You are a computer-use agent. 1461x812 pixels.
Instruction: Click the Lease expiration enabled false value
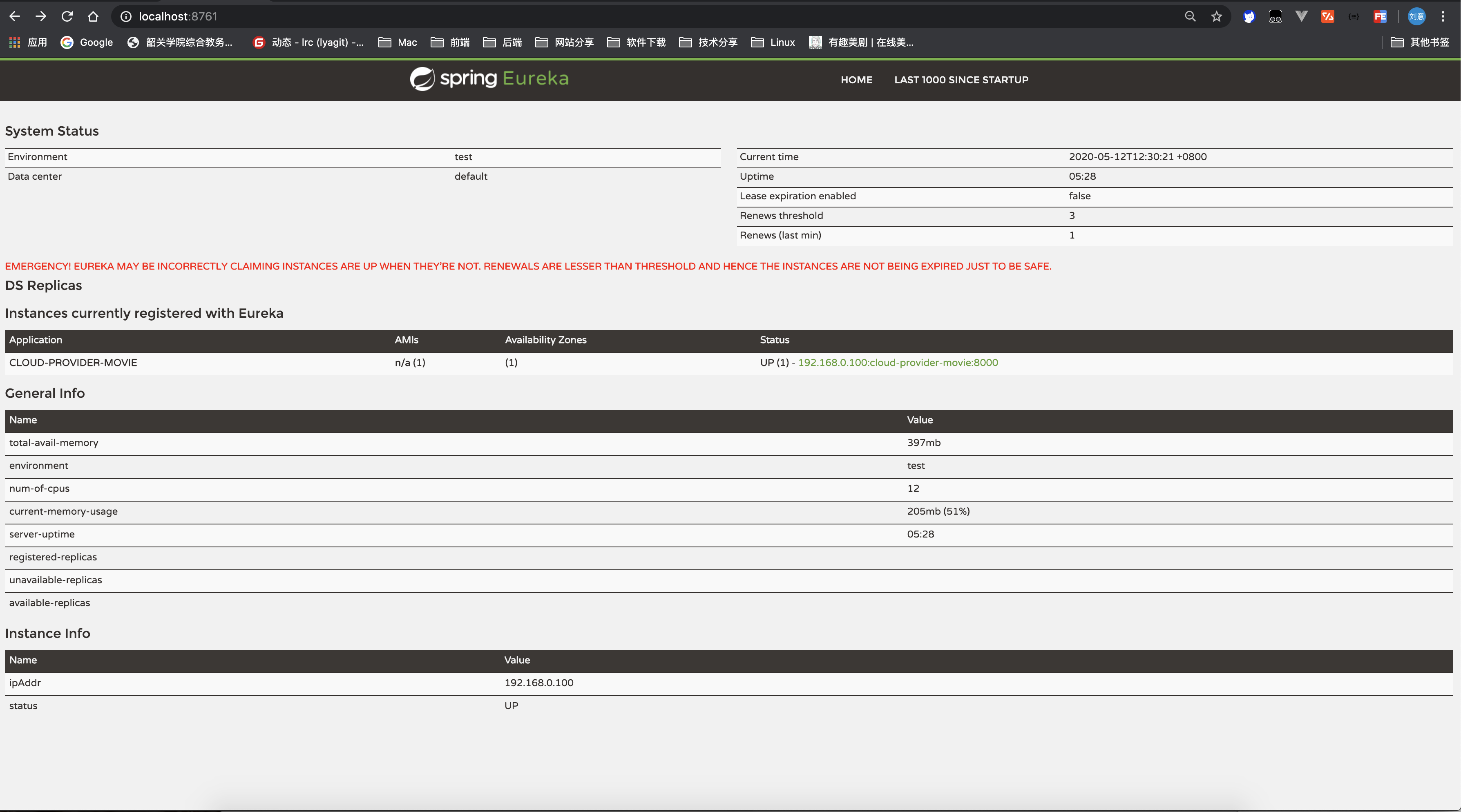(1079, 196)
